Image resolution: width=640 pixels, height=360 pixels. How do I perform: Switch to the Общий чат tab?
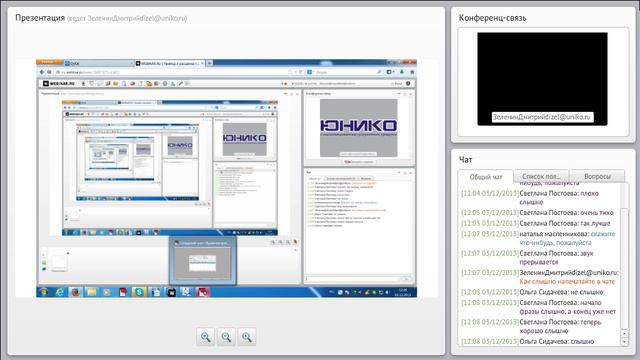click(x=485, y=177)
